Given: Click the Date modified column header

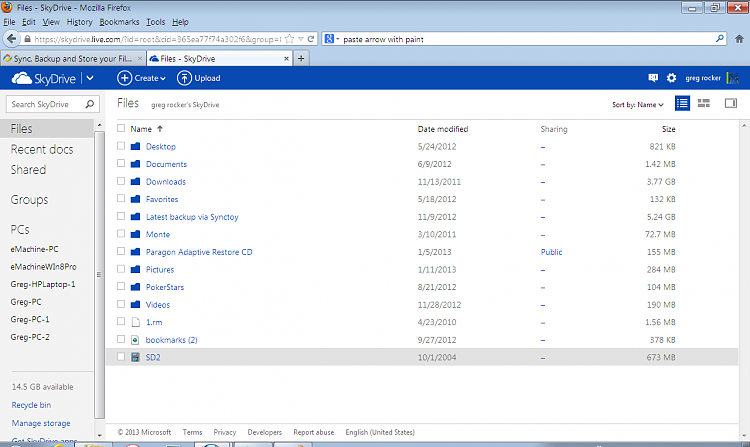Looking at the screenshot, I should coord(442,129).
